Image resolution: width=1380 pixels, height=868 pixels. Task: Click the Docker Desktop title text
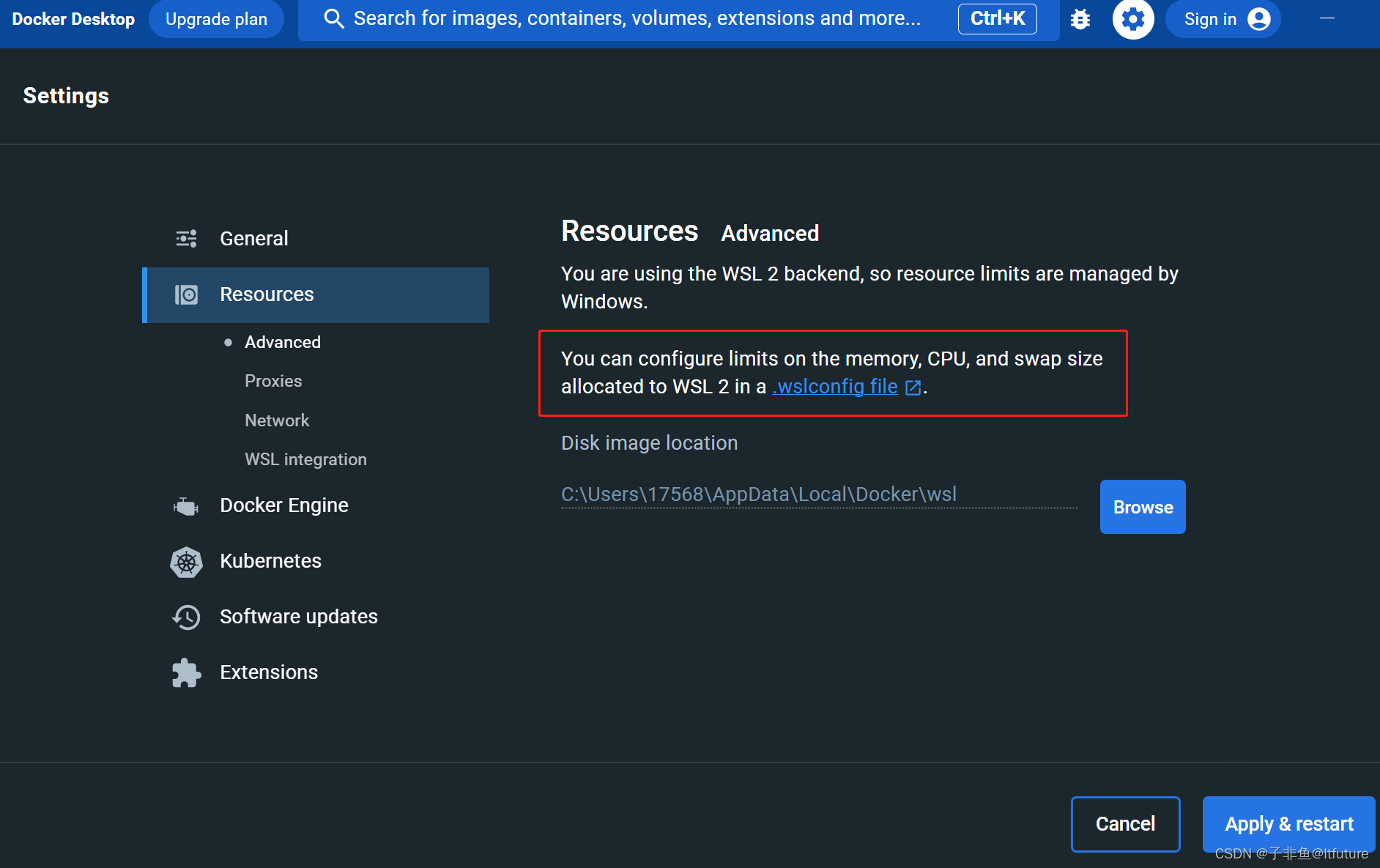coord(73,19)
